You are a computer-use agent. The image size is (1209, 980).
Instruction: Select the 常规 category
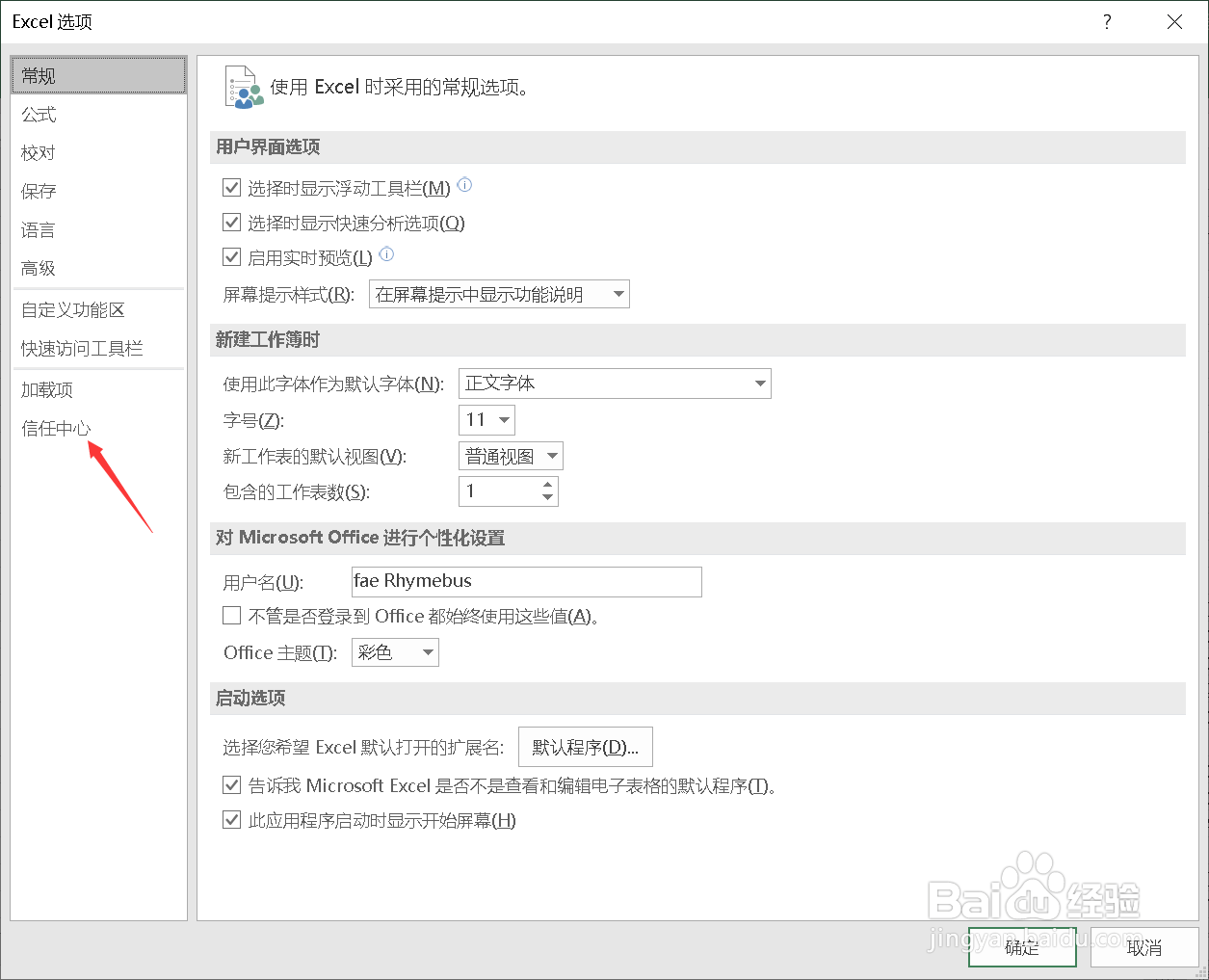click(98, 75)
